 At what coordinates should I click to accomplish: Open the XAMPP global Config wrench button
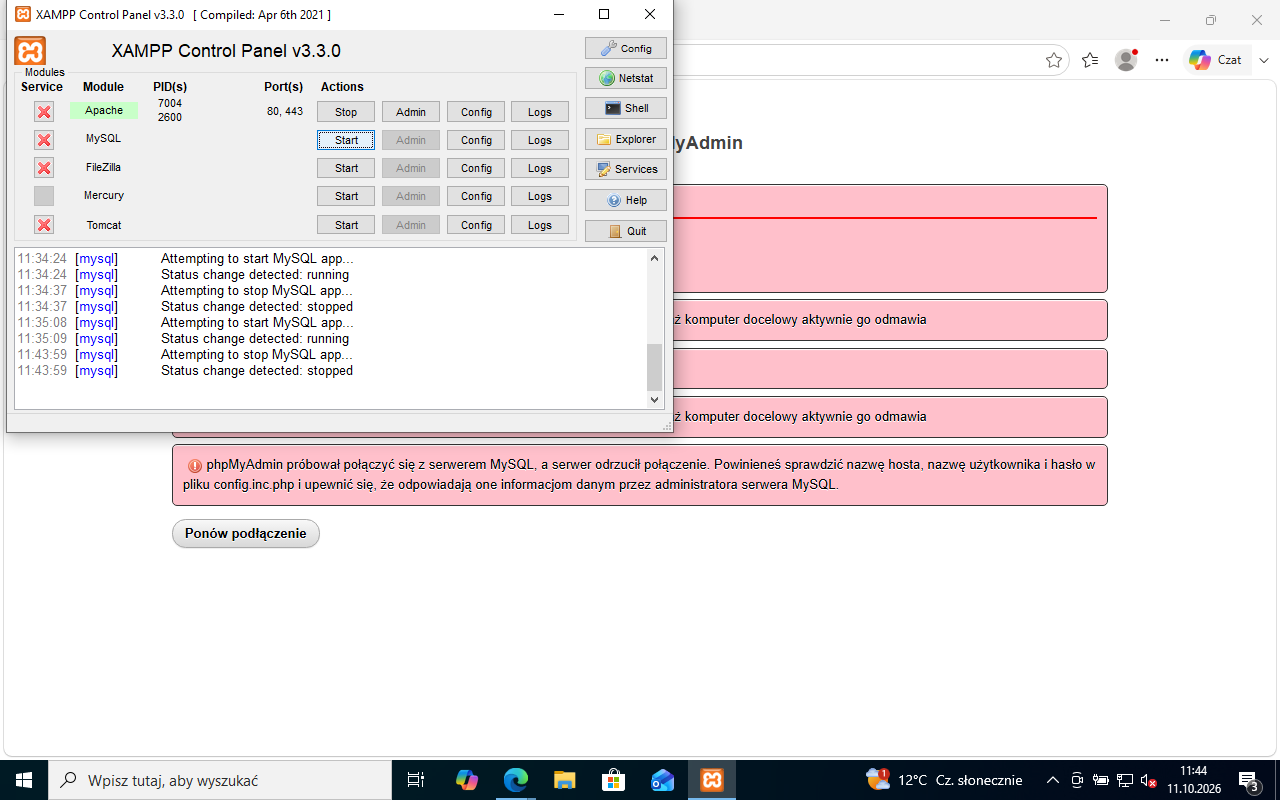tap(626, 48)
